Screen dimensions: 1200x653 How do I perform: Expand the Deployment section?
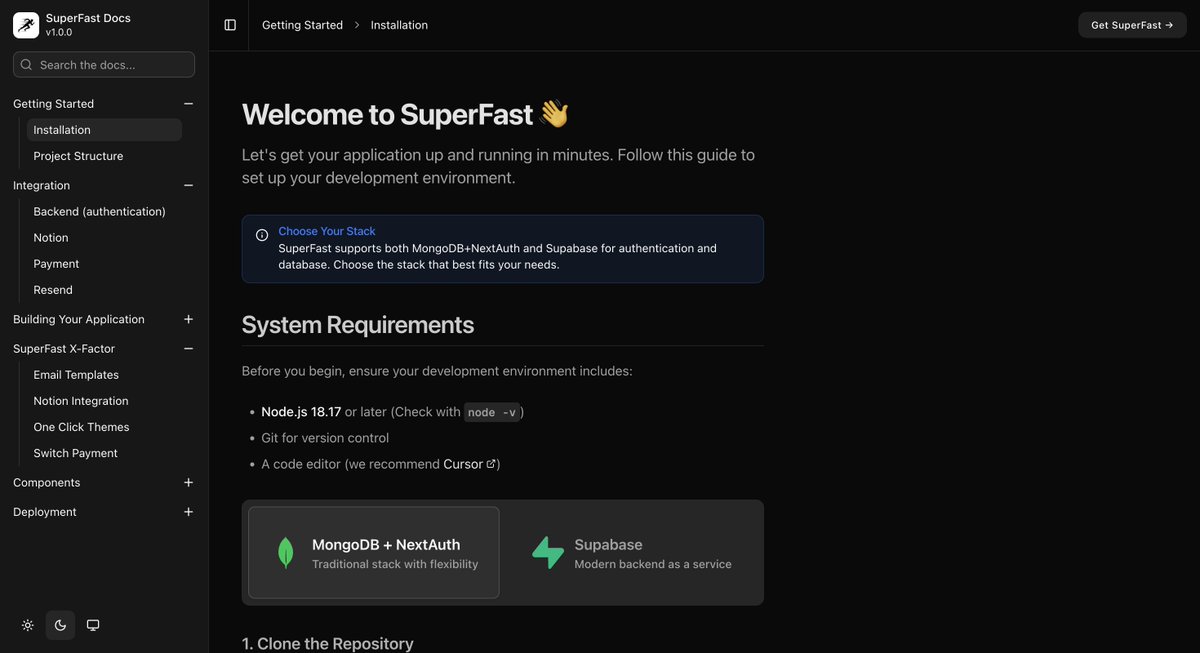[188, 512]
